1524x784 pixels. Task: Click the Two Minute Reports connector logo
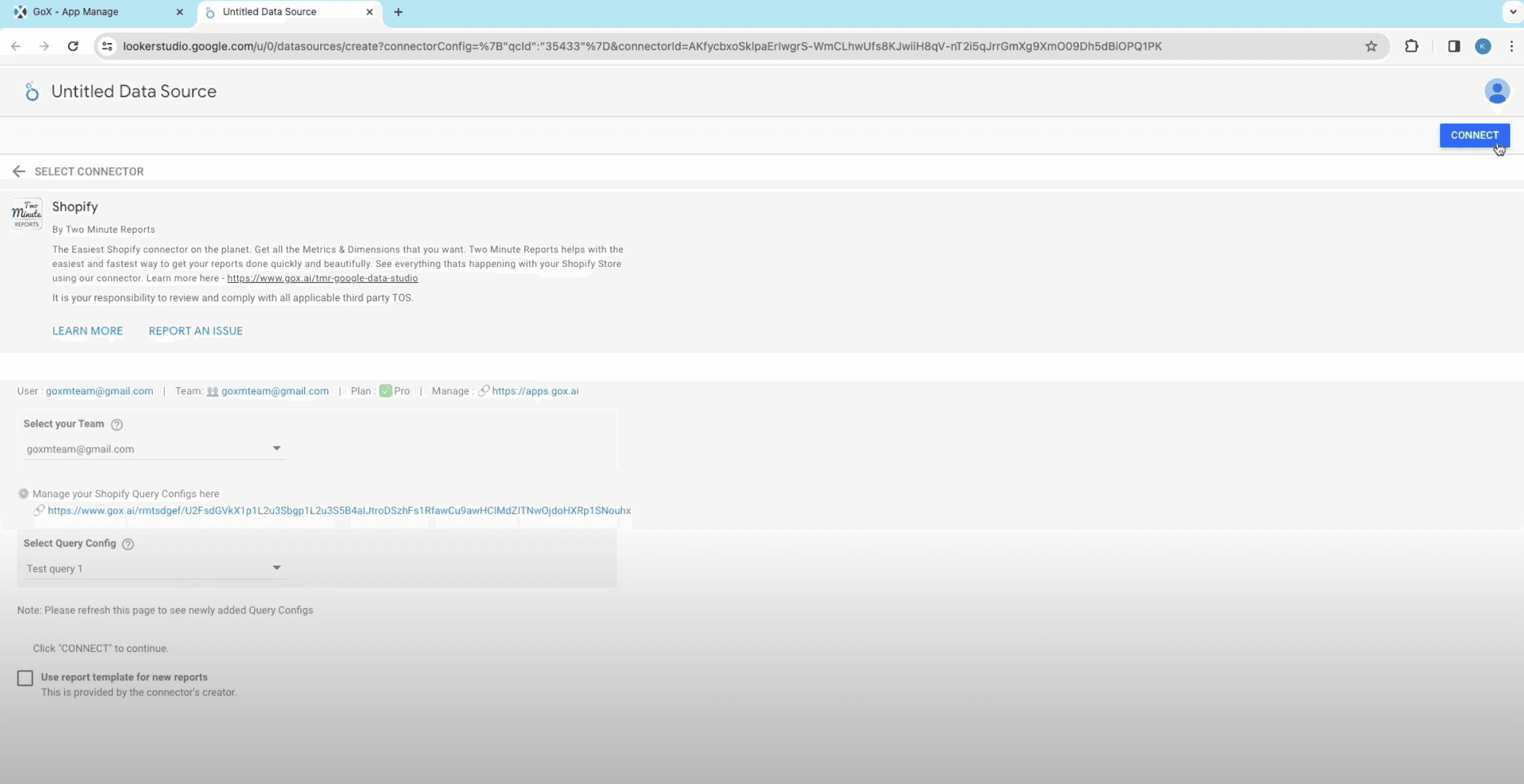pyautogui.click(x=27, y=214)
